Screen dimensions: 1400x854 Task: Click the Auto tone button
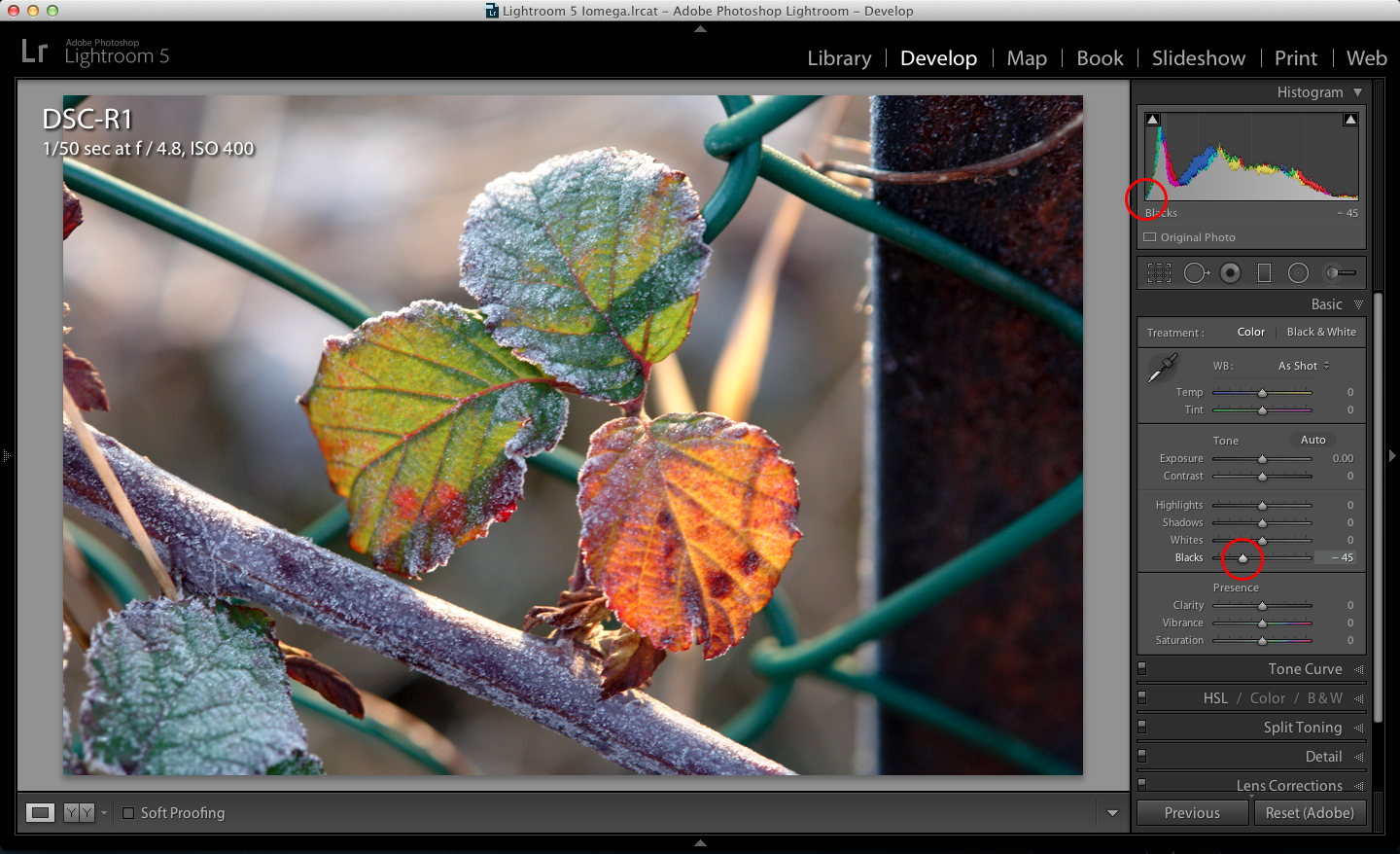tap(1312, 440)
